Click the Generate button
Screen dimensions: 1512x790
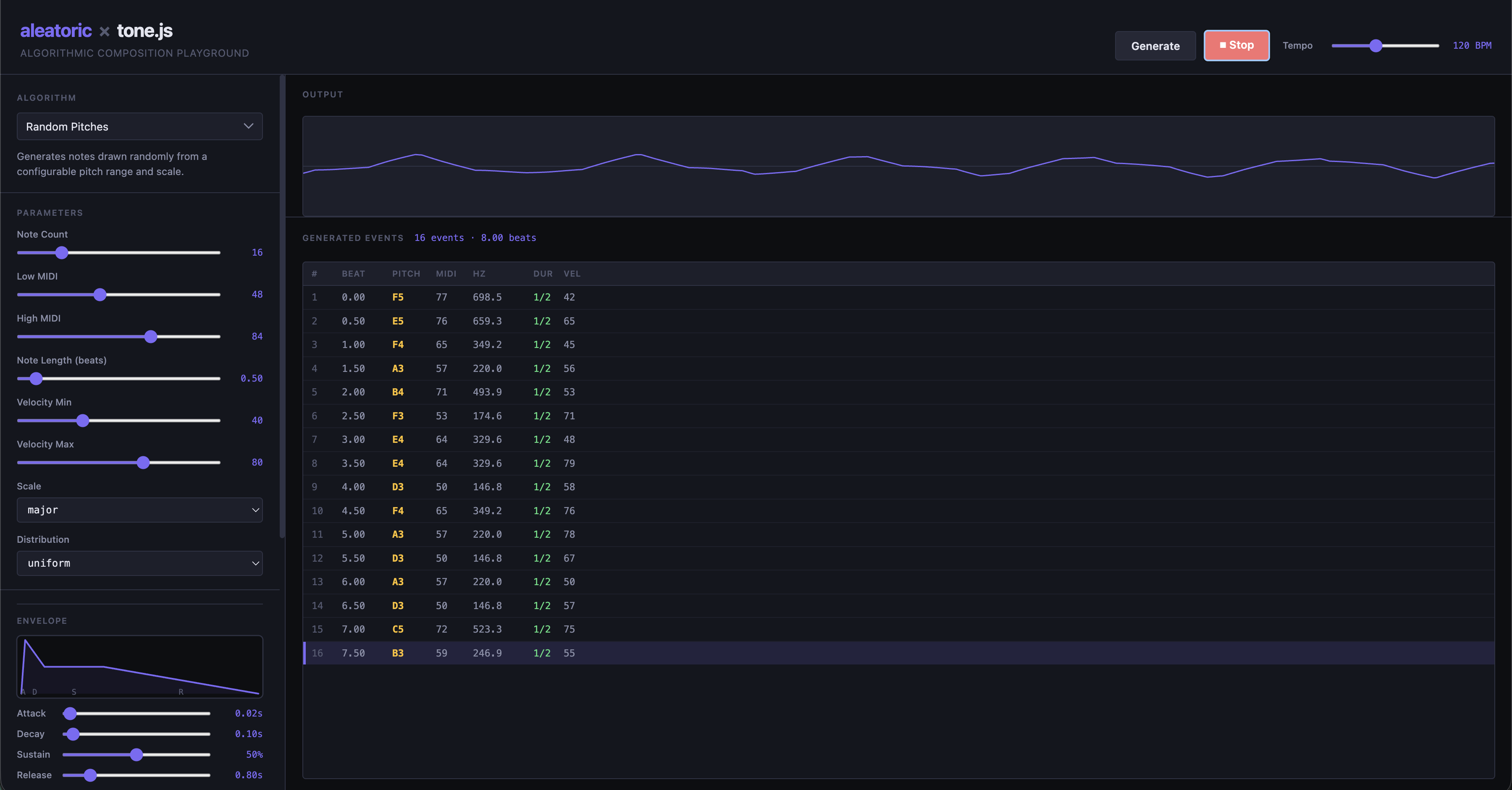pyautogui.click(x=1155, y=46)
